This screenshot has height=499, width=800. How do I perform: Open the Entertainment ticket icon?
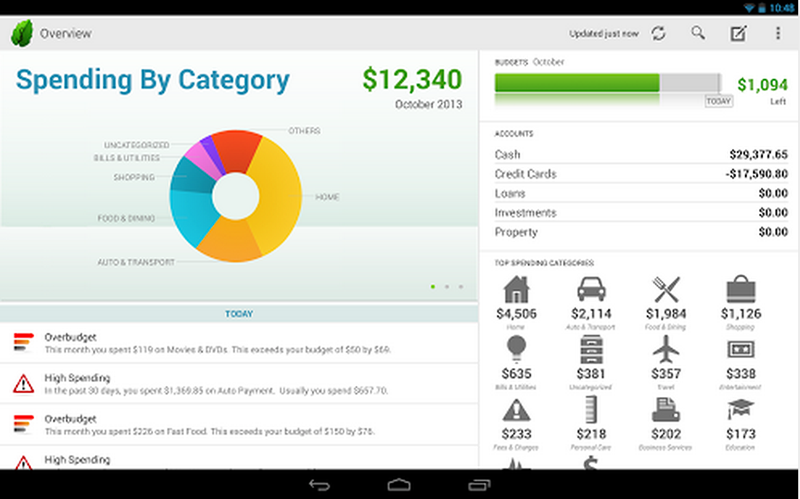(x=741, y=350)
